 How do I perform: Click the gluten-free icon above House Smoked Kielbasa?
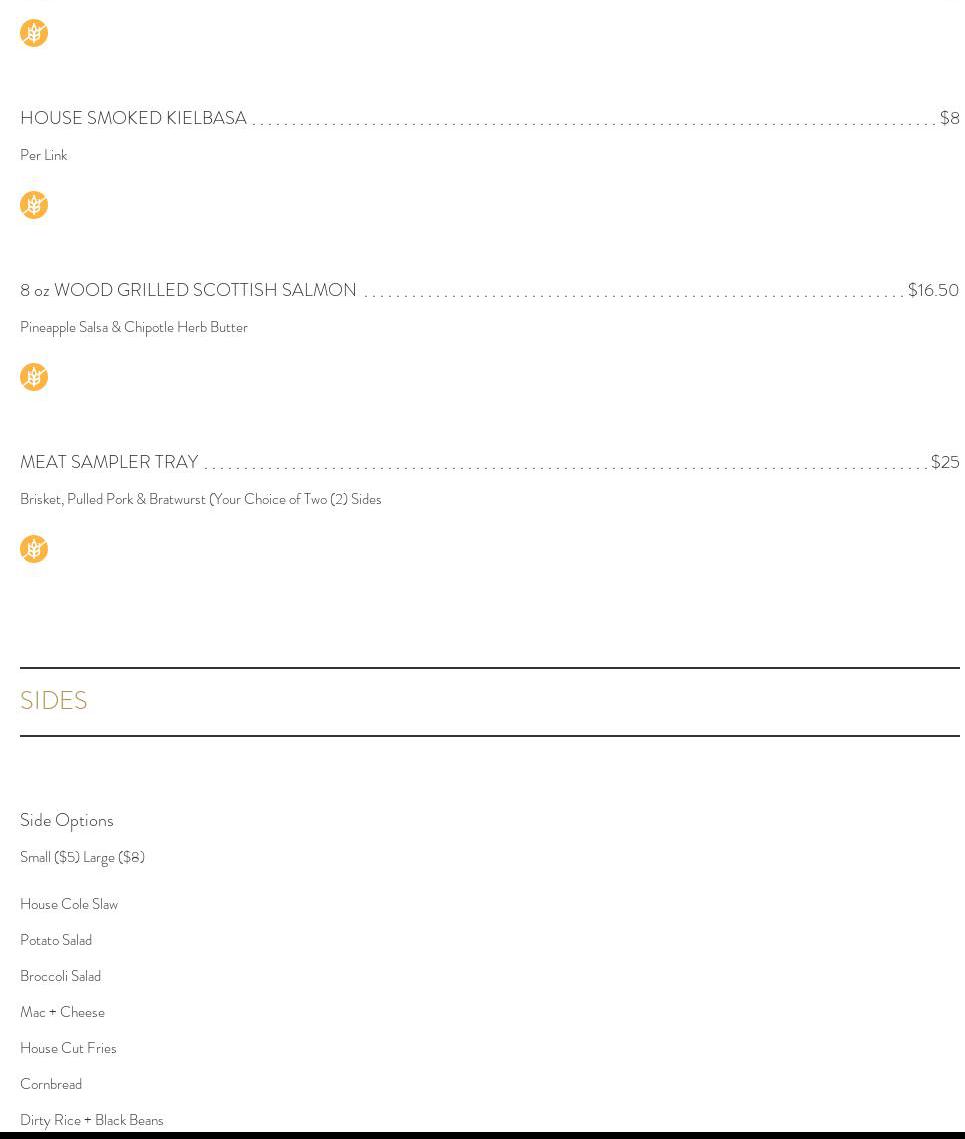[34, 33]
